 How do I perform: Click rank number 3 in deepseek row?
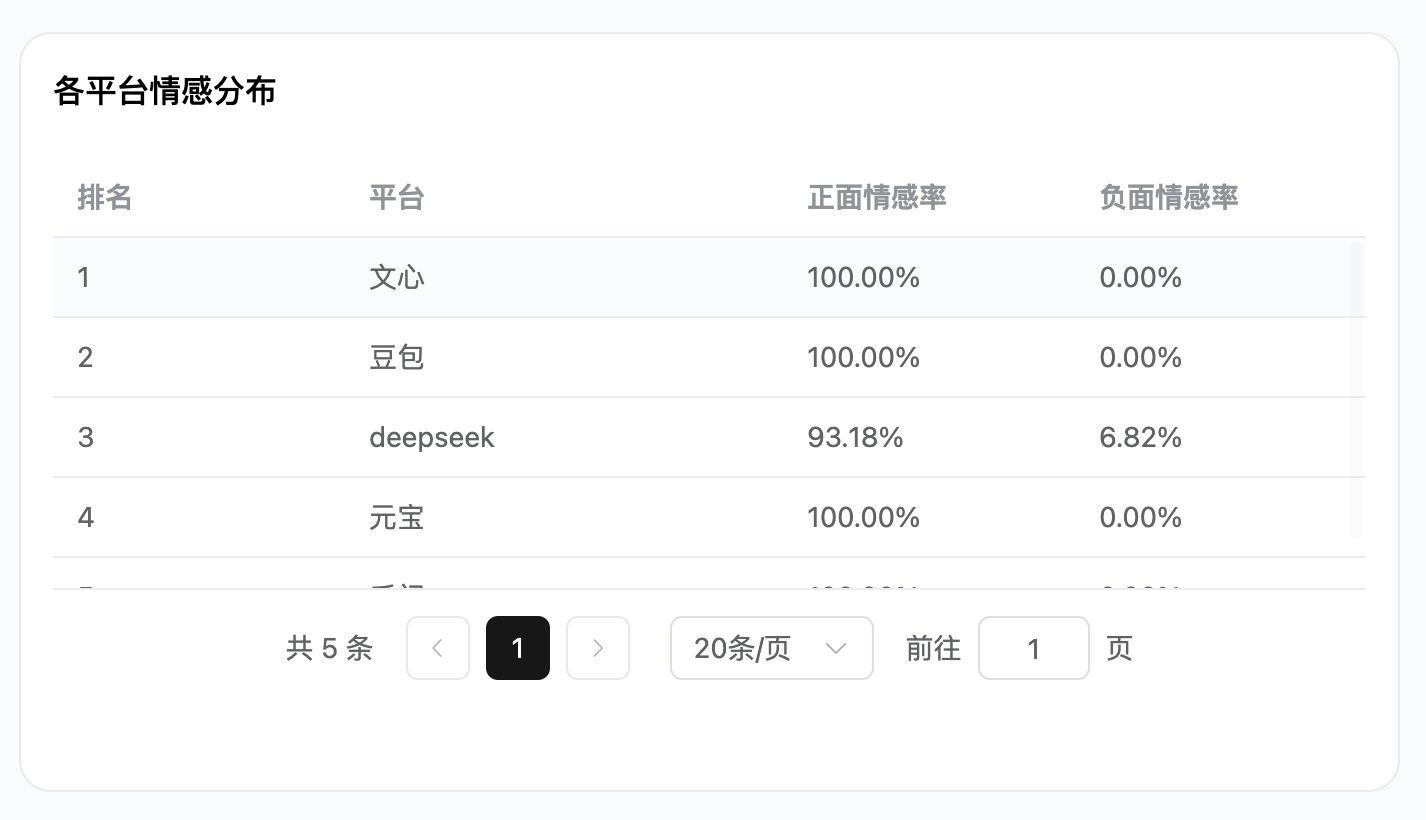[x=85, y=437]
